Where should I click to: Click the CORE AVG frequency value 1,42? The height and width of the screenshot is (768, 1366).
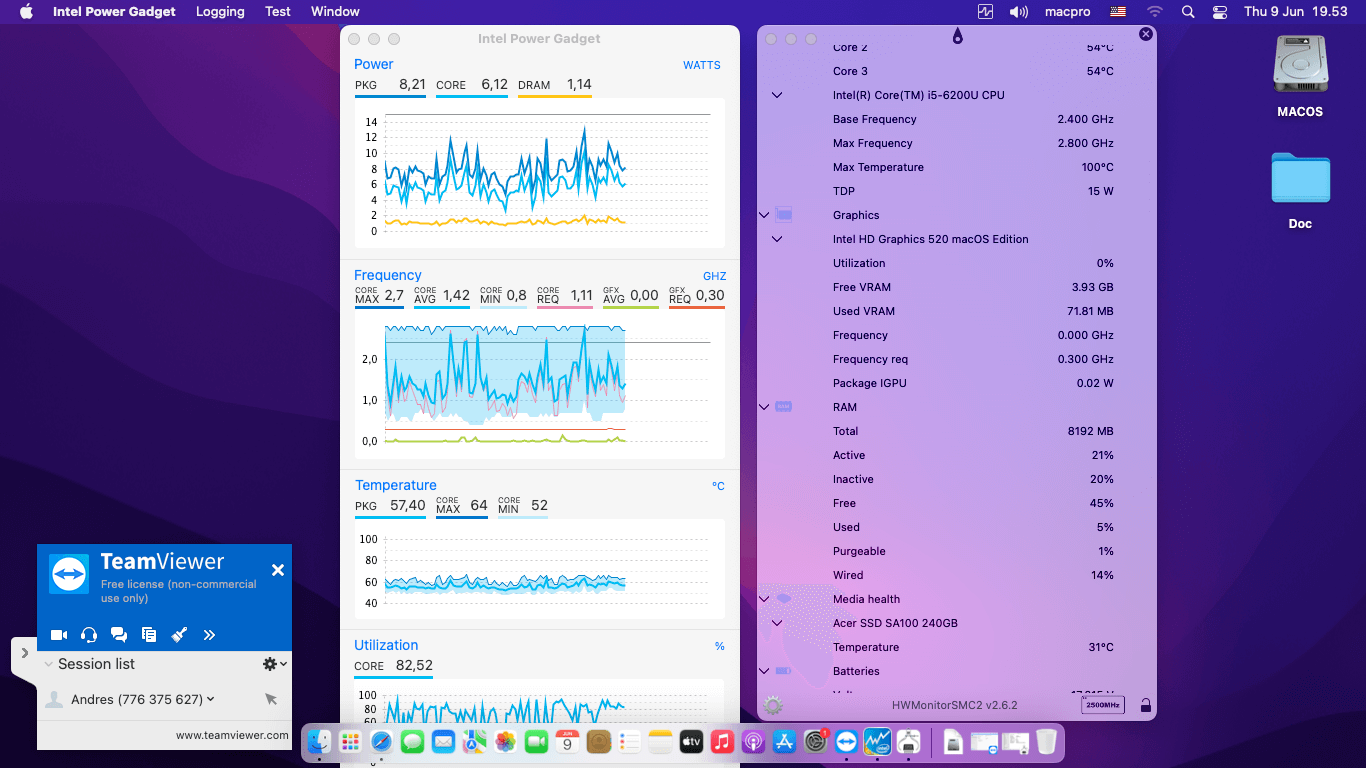tap(456, 295)
